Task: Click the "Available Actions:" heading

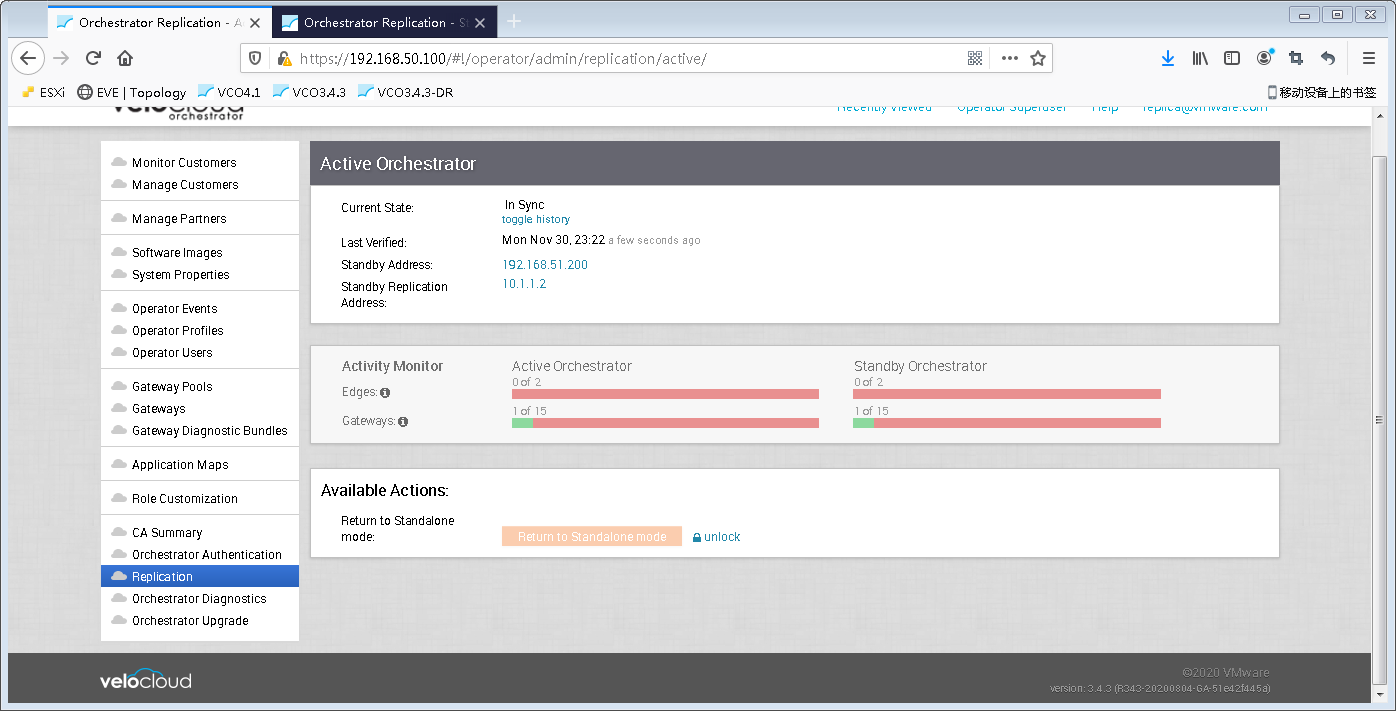Action: 385,491
